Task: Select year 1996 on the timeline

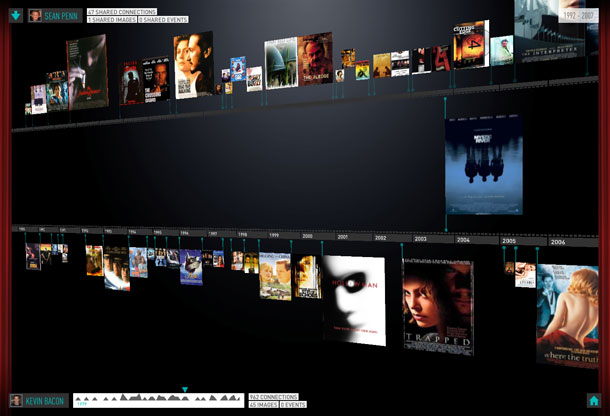Action: (x=184, y=233)
